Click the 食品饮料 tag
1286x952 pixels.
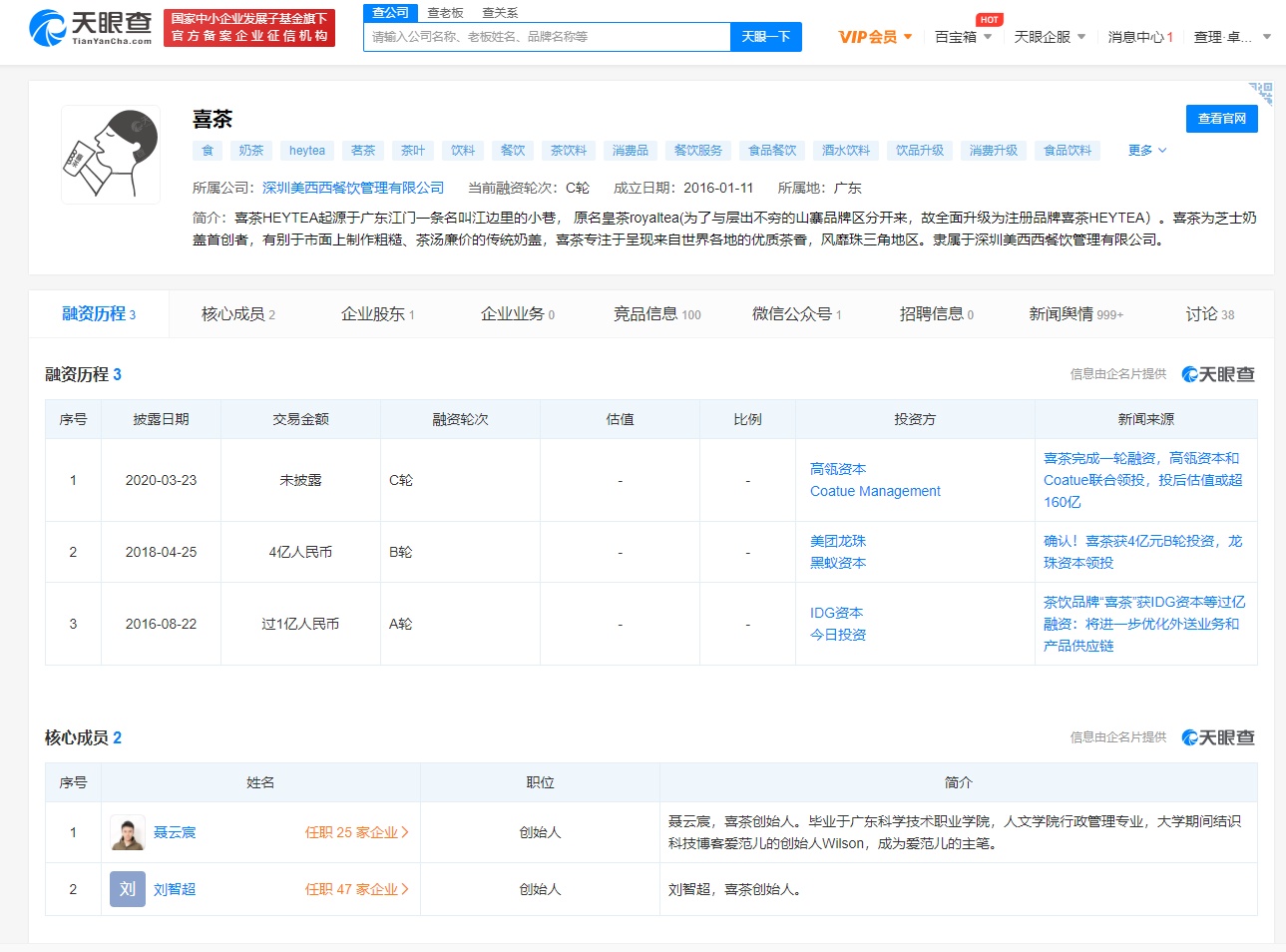click(x=1068, y=151)
